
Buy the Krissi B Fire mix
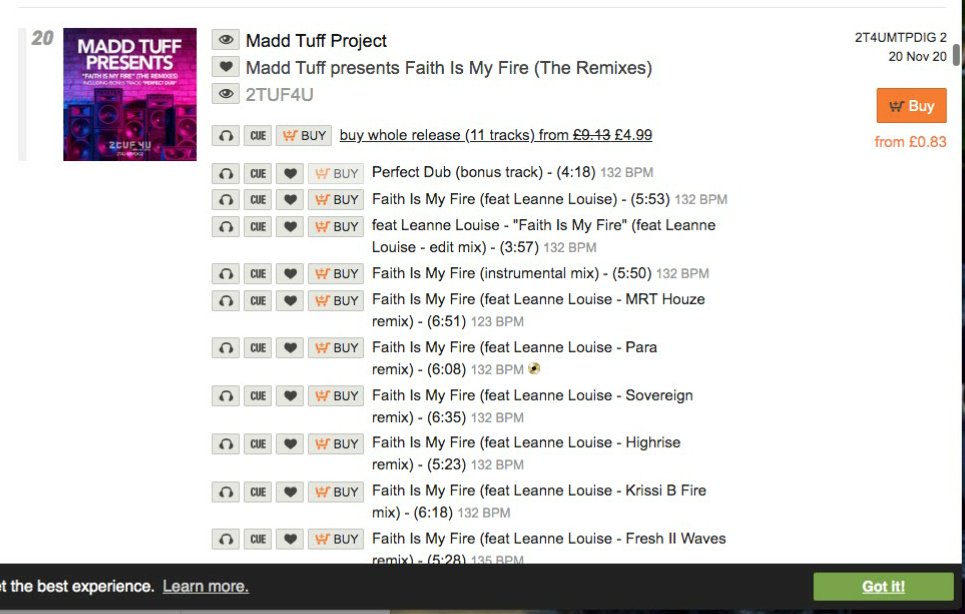336,492
